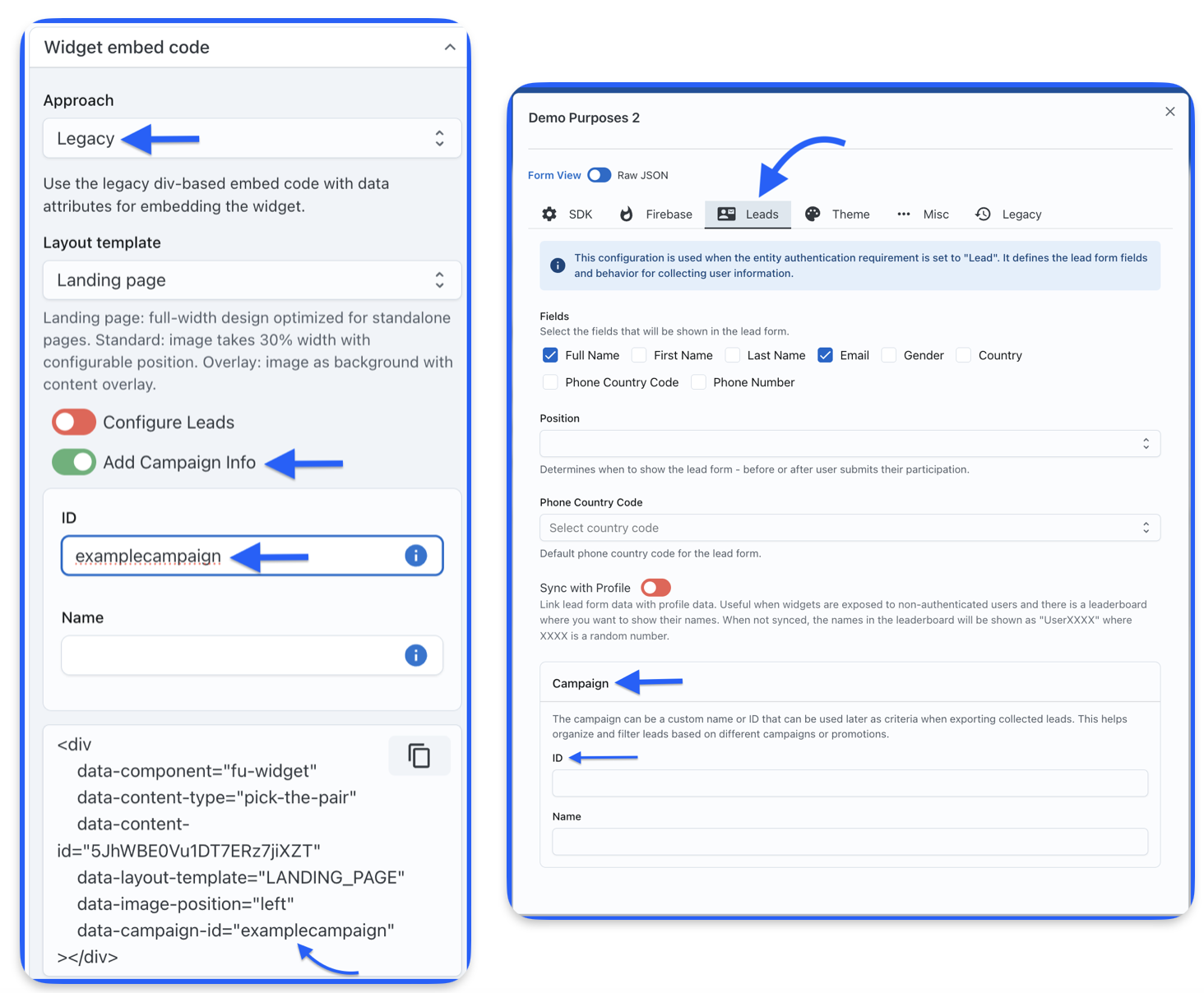Close the Demo Purposes 2 dialog
The width and height of the screenshot is (1204, 993).
point(1170,112)
